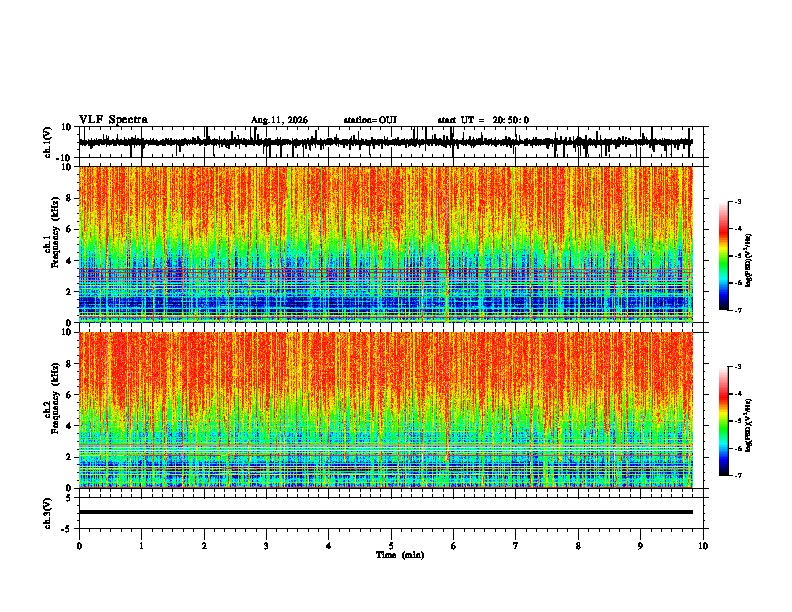Click the "ch.1(V)" waveform axis label
The image size is (792, 612).
pyautogui.click(x=47, y=142)
